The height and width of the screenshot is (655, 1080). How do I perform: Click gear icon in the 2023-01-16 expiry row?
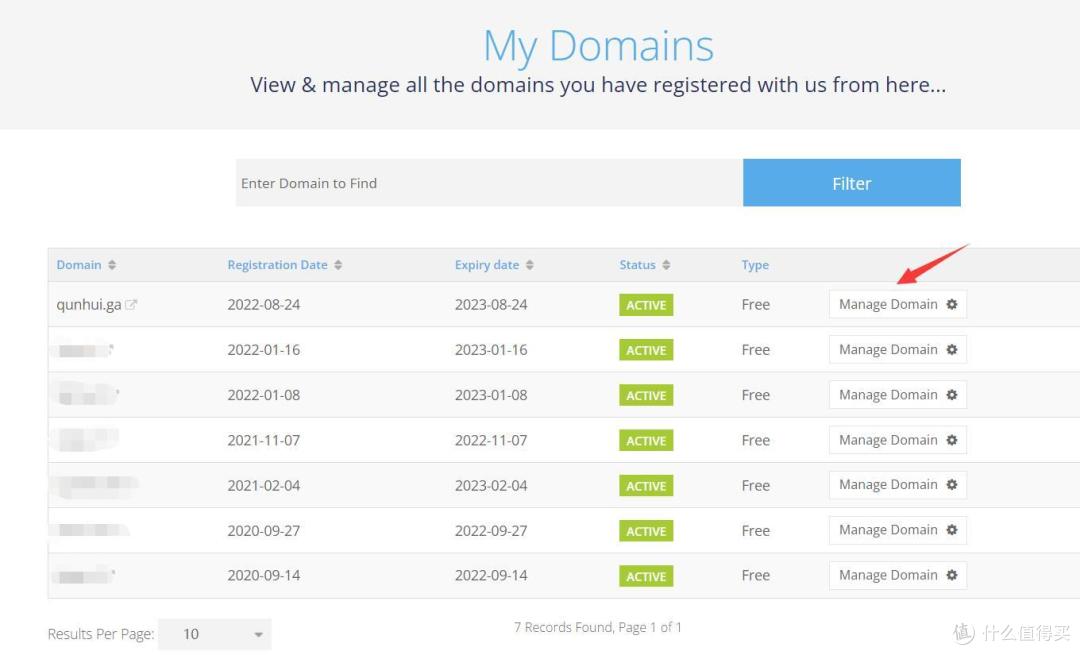pyautogui.click(x=952, y=350)
